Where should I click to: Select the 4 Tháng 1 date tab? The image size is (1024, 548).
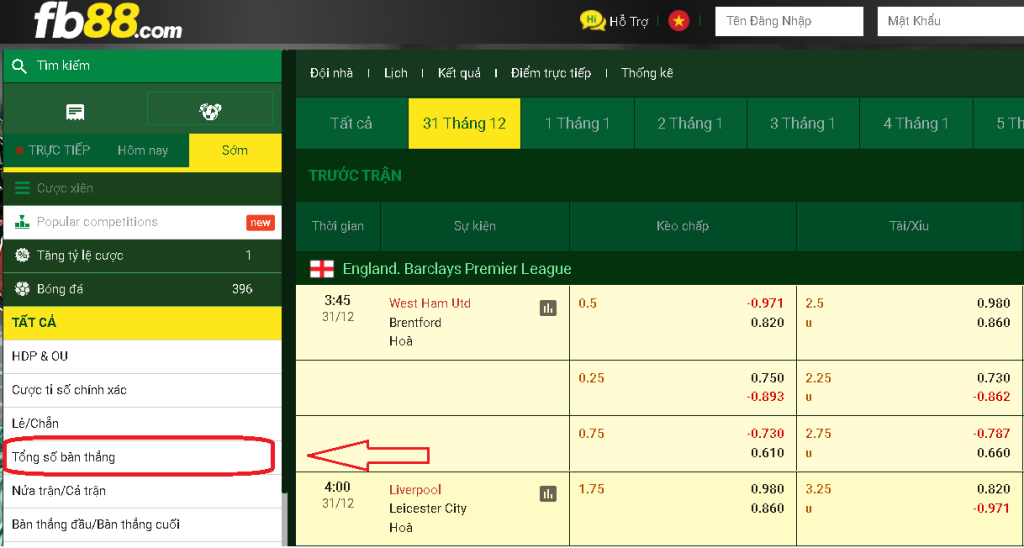pyautogui.click(x=916, y=123)
